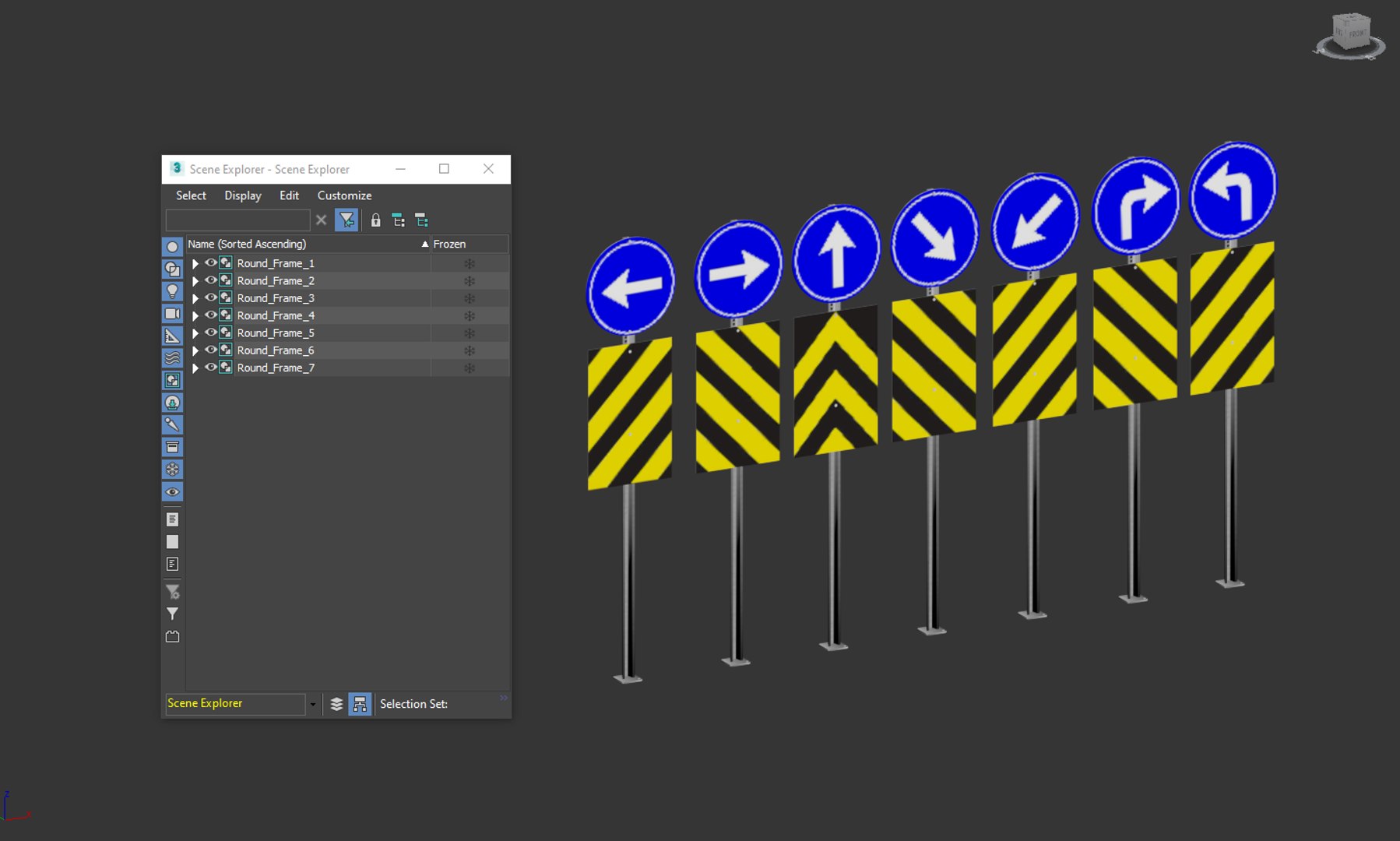The height and width of the screenshot is (841, 1400).
Task: Open the Display menu
Action: pyautogui.click(x=243, y=195)
